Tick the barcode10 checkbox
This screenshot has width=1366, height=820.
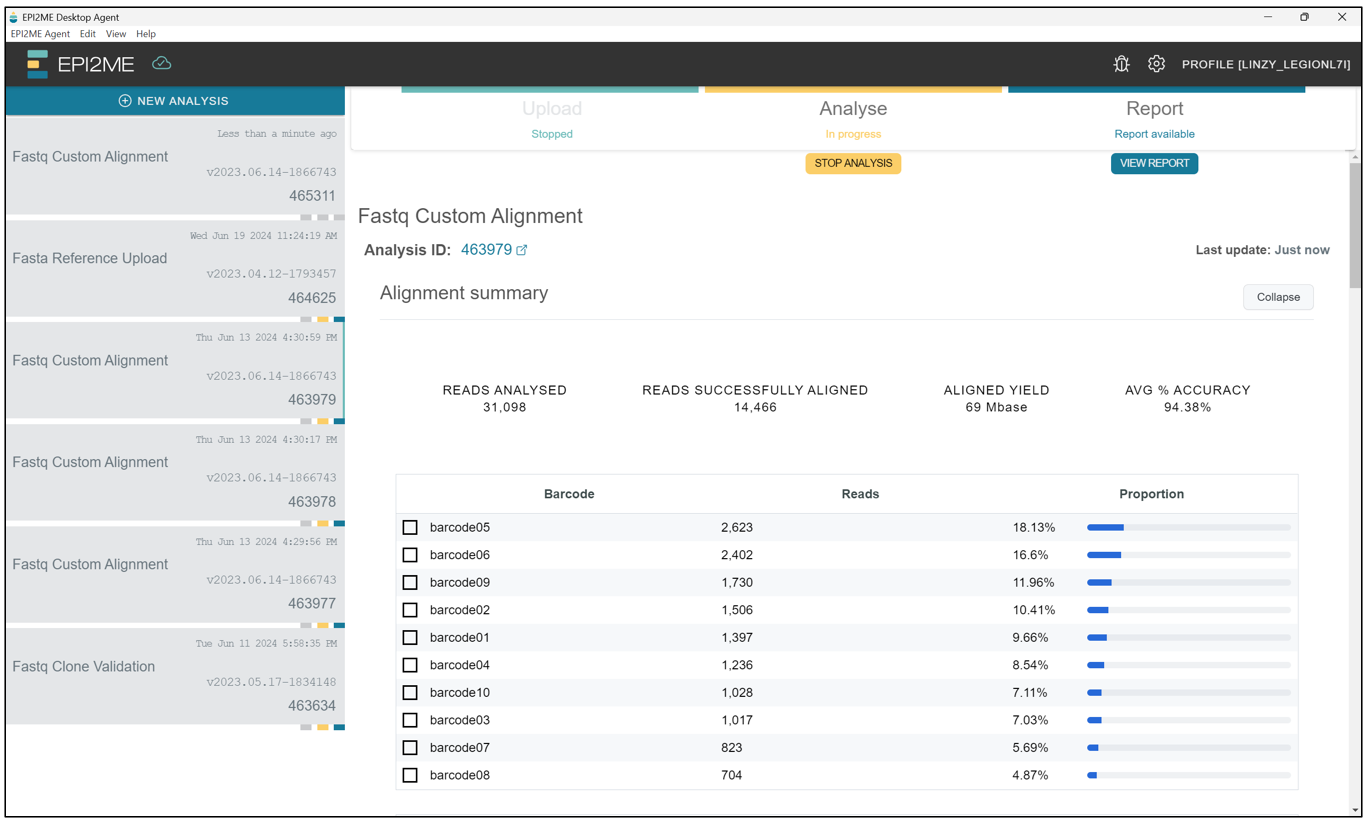click(410, 692)
